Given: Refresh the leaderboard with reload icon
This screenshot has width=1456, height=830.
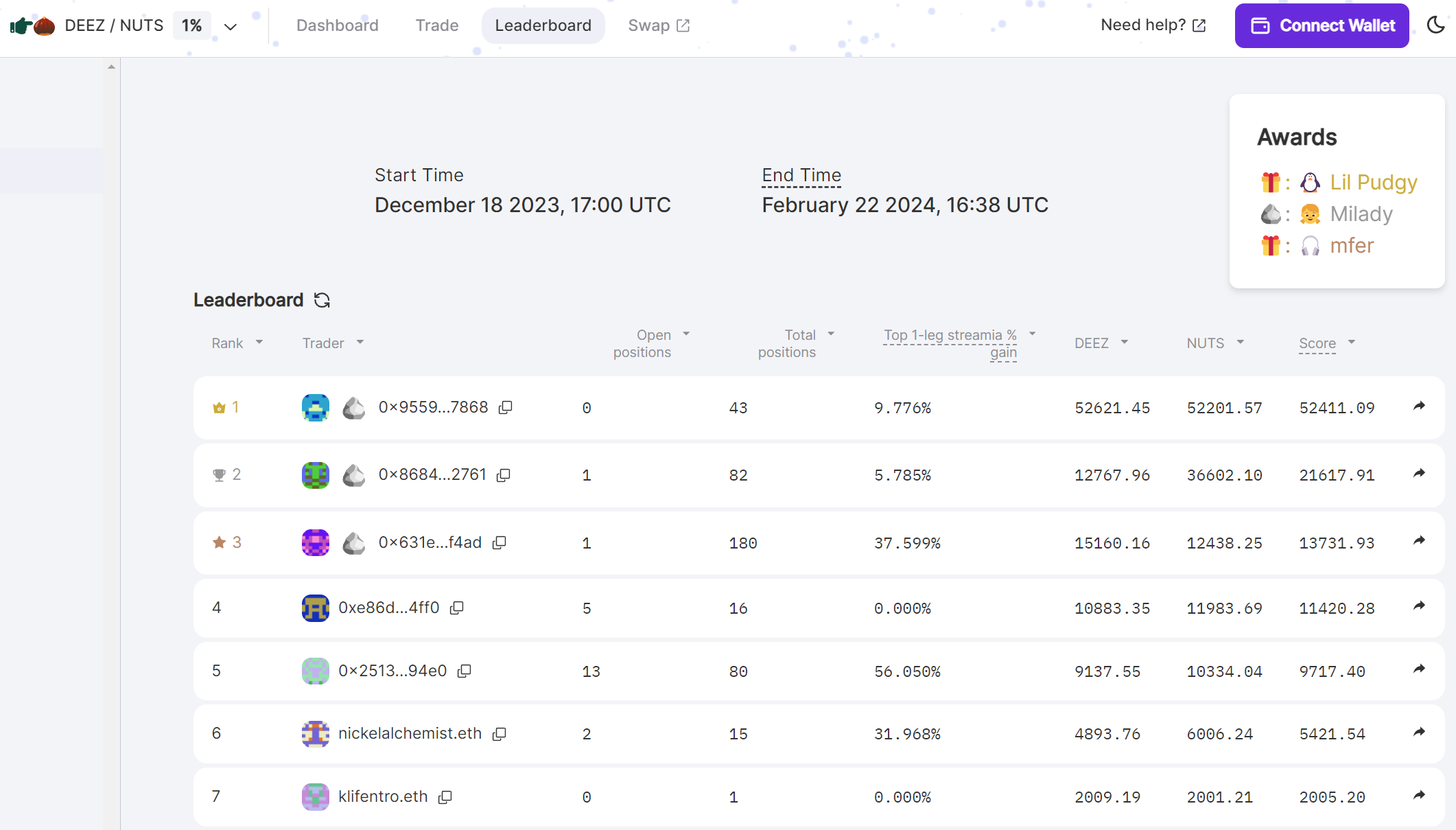Looking at the screenshot, I should point(322,300).
